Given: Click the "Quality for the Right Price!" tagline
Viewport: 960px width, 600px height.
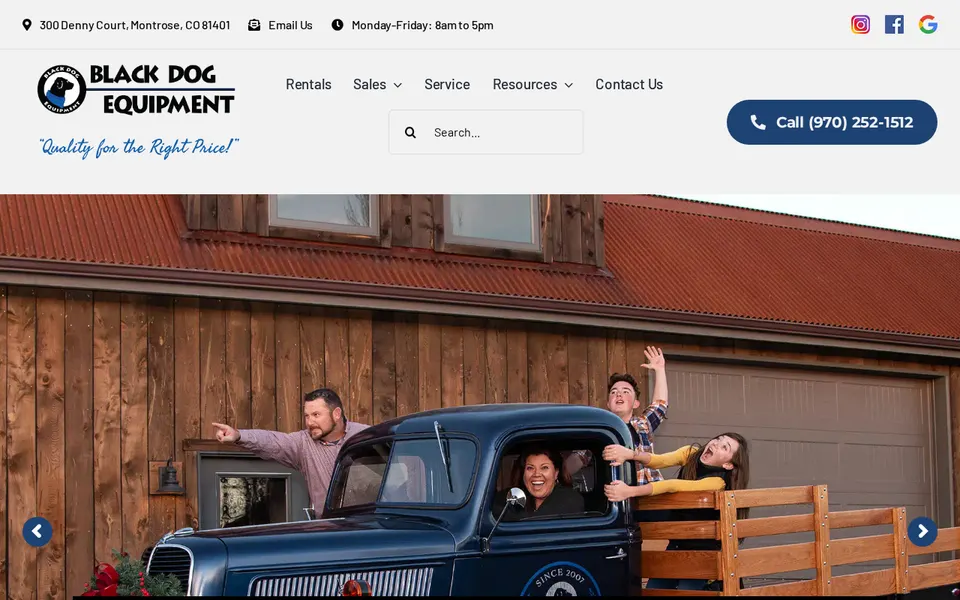Looking at the screenshot, I should 138,147.
